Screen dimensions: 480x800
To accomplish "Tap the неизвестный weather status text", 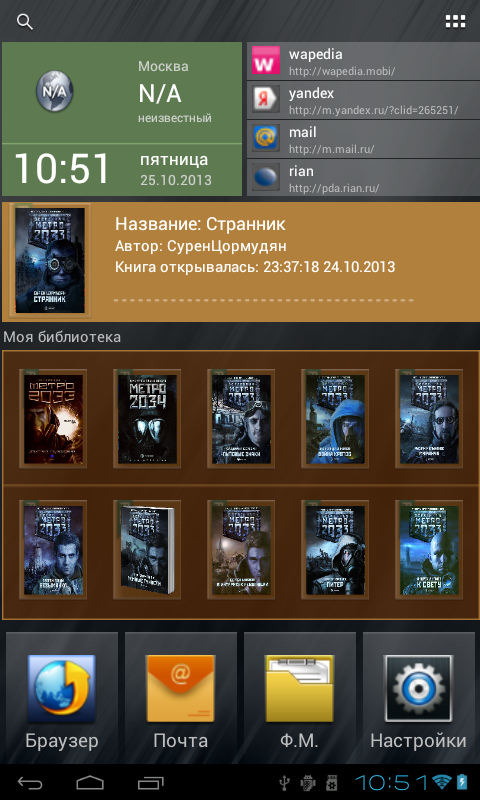I will pos(174,118).
